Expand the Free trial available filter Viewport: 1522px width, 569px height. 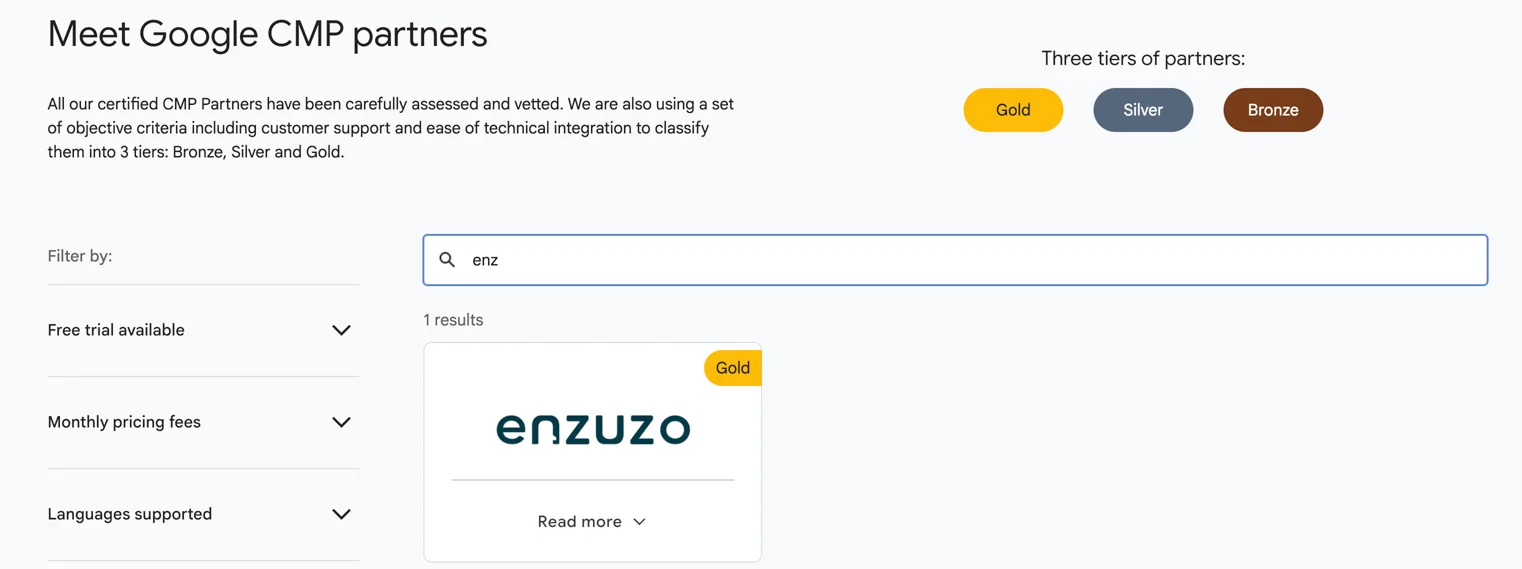click(203, 330)
